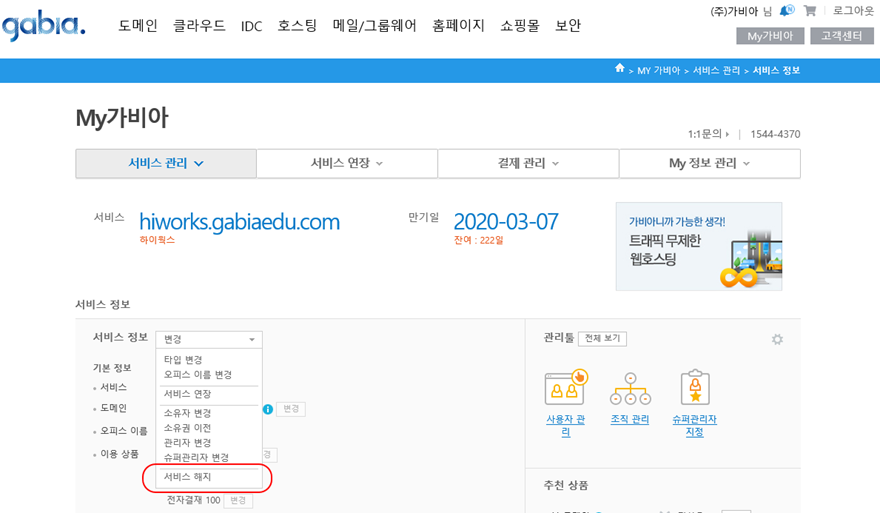Open the 메일/그룹웨어 top menu
This screenshot has width=880, height=513.
(374, 26)
